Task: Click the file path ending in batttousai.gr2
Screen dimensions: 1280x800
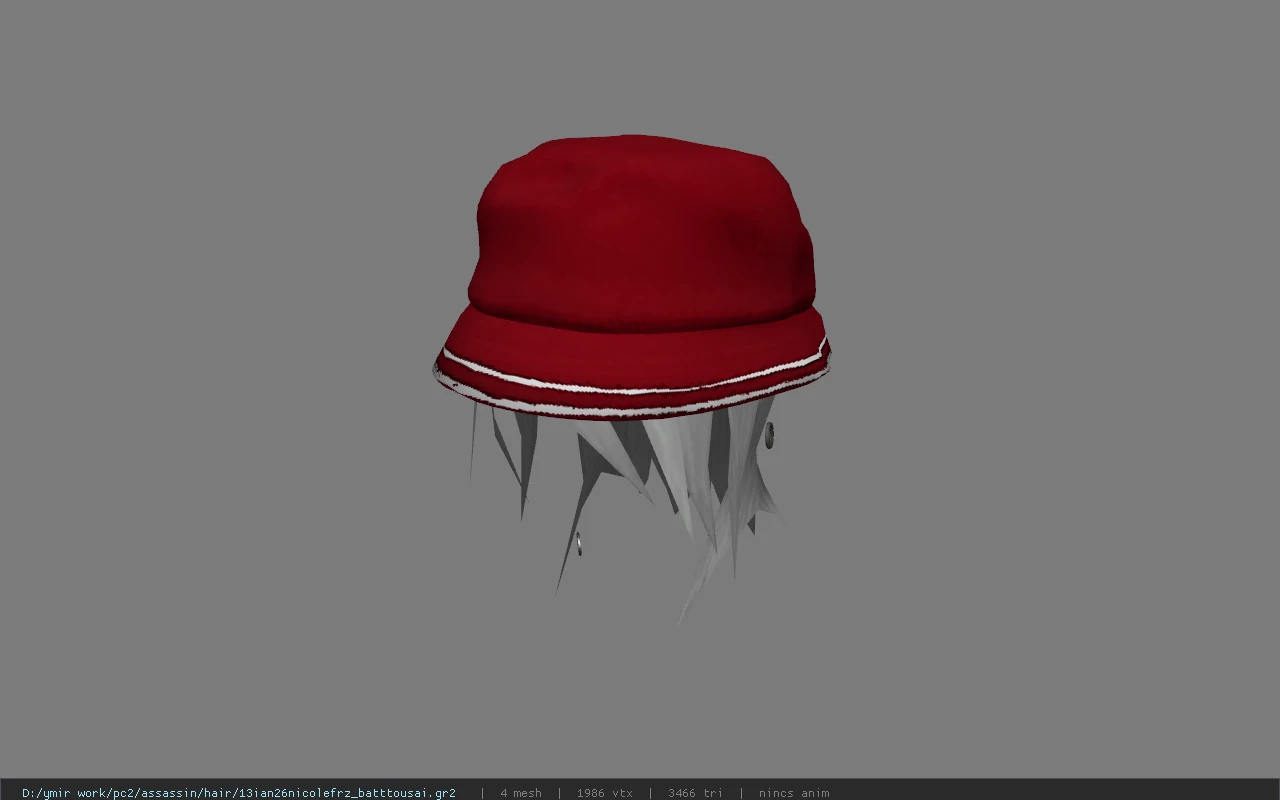Action: (239, 793)
